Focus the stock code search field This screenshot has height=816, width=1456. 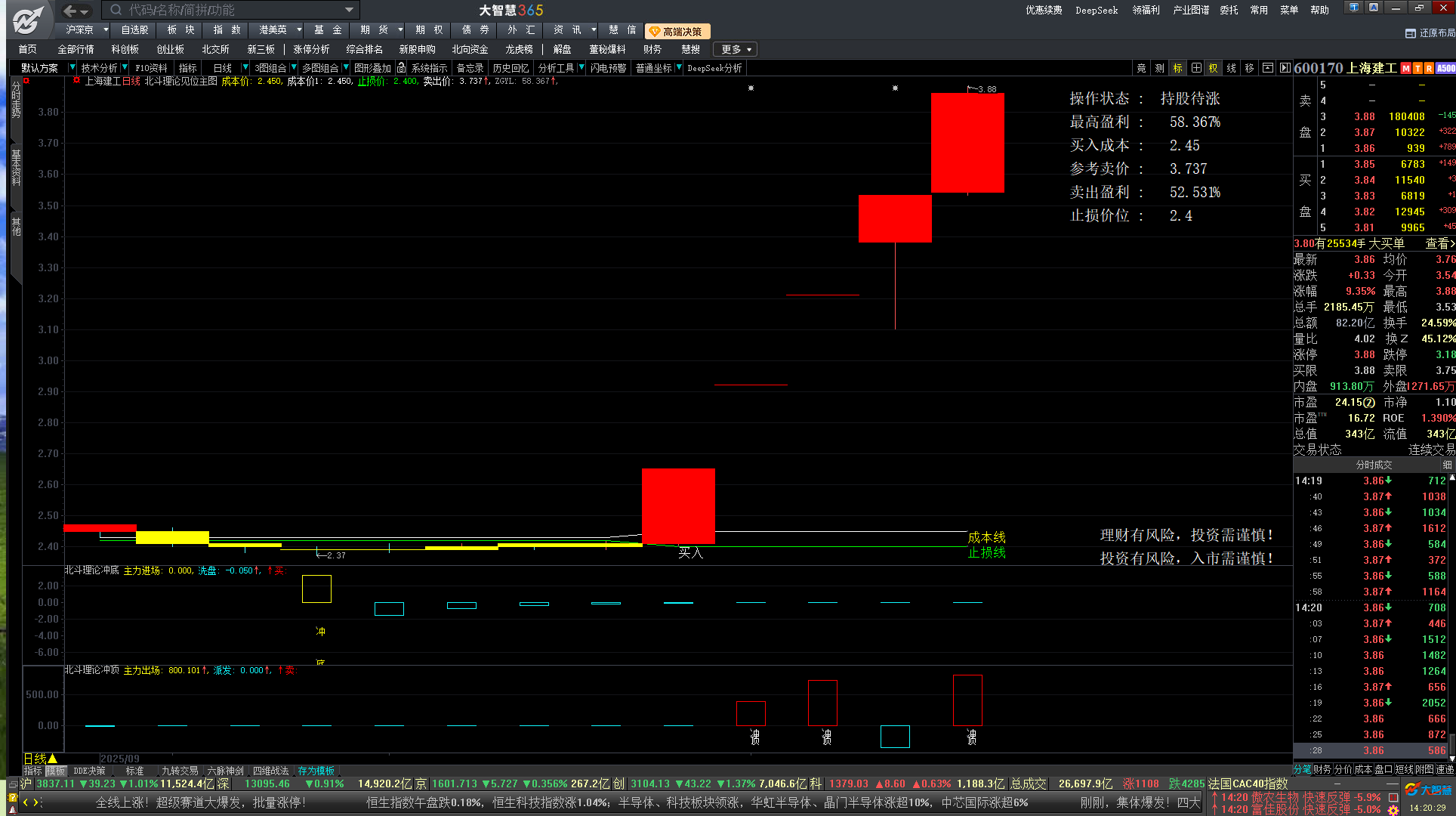[230, 10]
